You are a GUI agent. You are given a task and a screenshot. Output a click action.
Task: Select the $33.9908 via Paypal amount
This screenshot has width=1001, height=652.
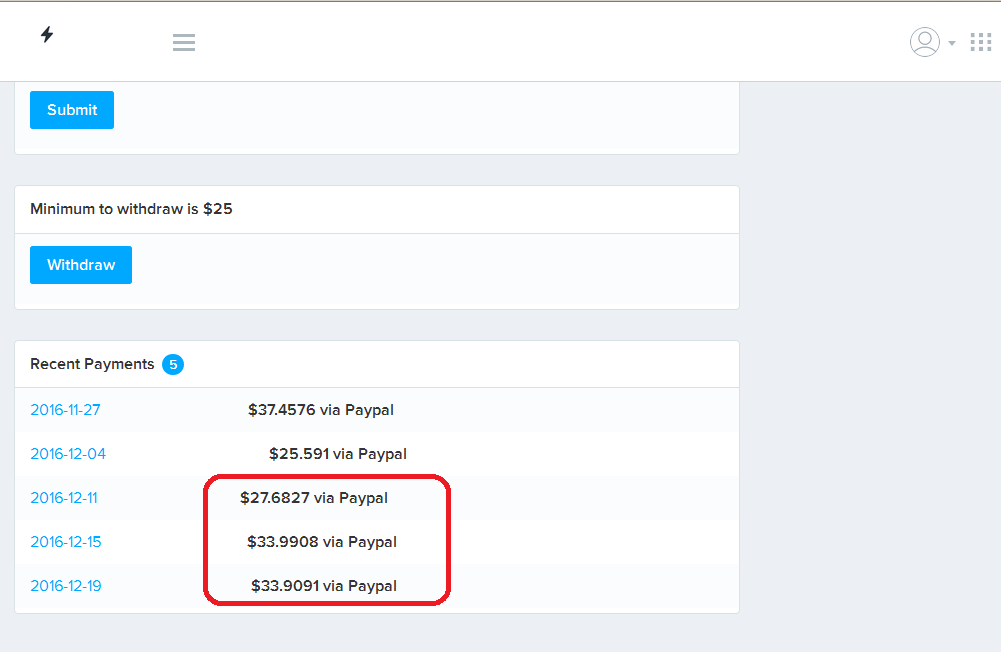(x=322, y=542)
